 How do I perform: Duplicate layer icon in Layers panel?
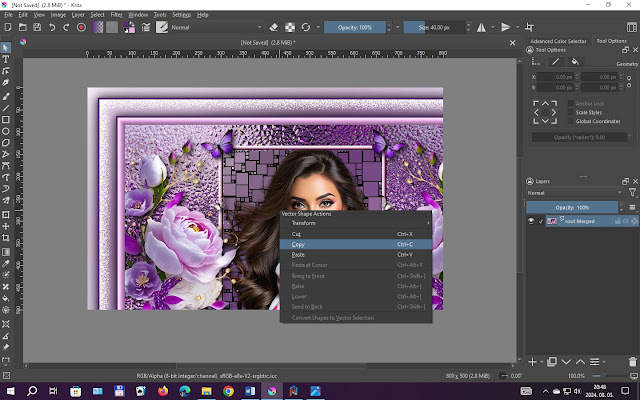pos(550,360)
